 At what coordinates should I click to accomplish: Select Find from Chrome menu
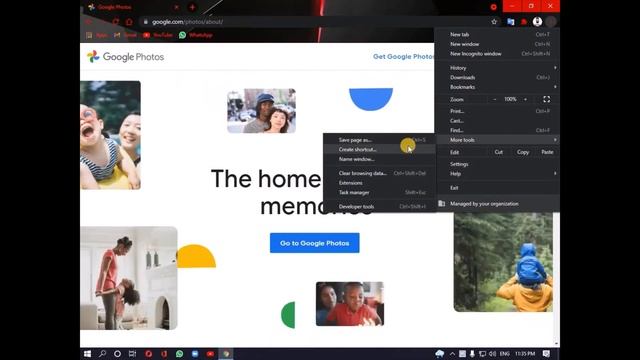(498, 130)
